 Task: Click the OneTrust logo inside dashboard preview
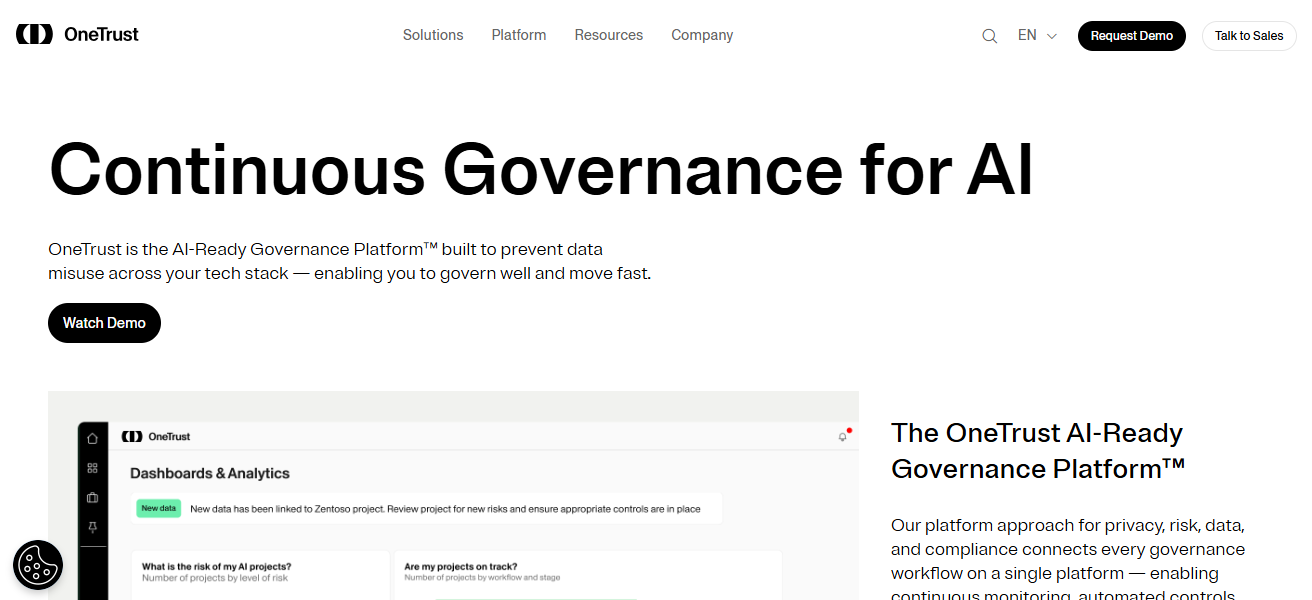coord(156,437)
